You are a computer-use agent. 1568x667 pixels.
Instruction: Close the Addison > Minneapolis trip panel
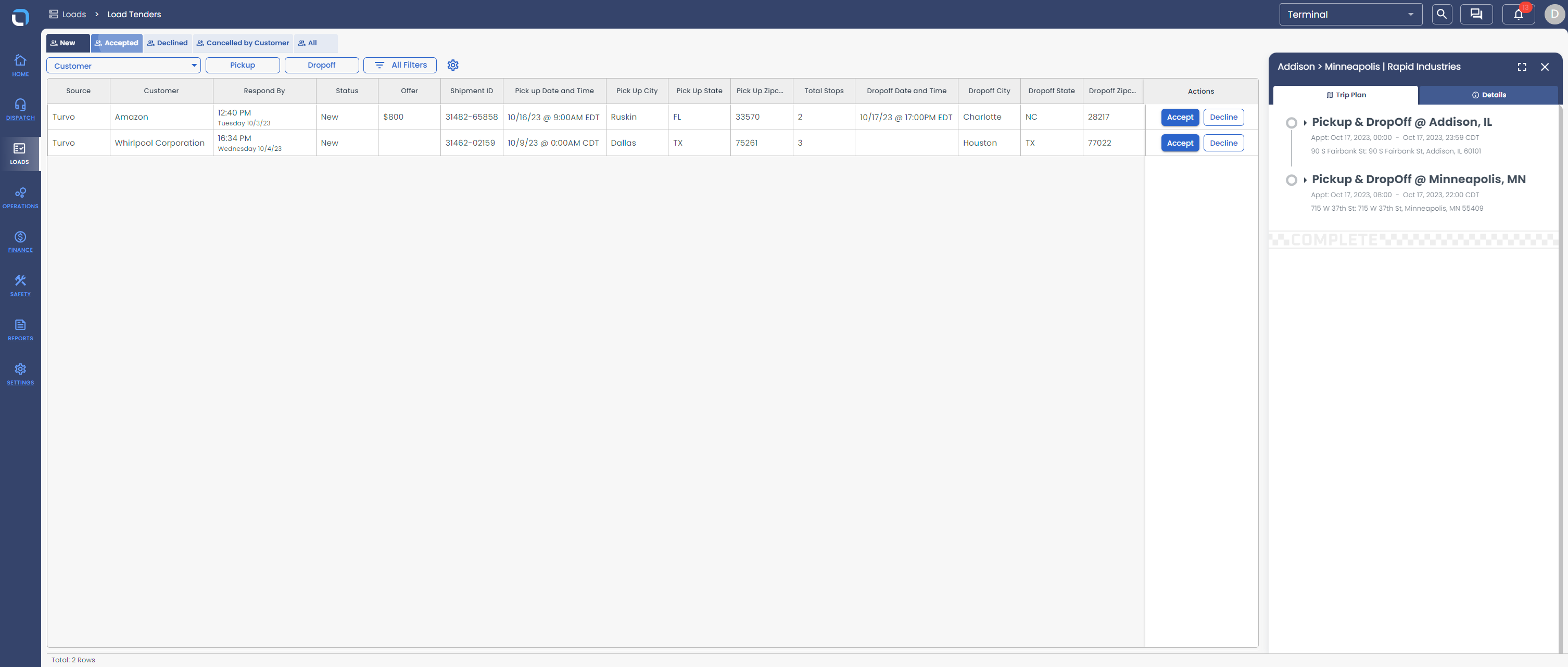pyautogui.click(x=1545, y=67)
